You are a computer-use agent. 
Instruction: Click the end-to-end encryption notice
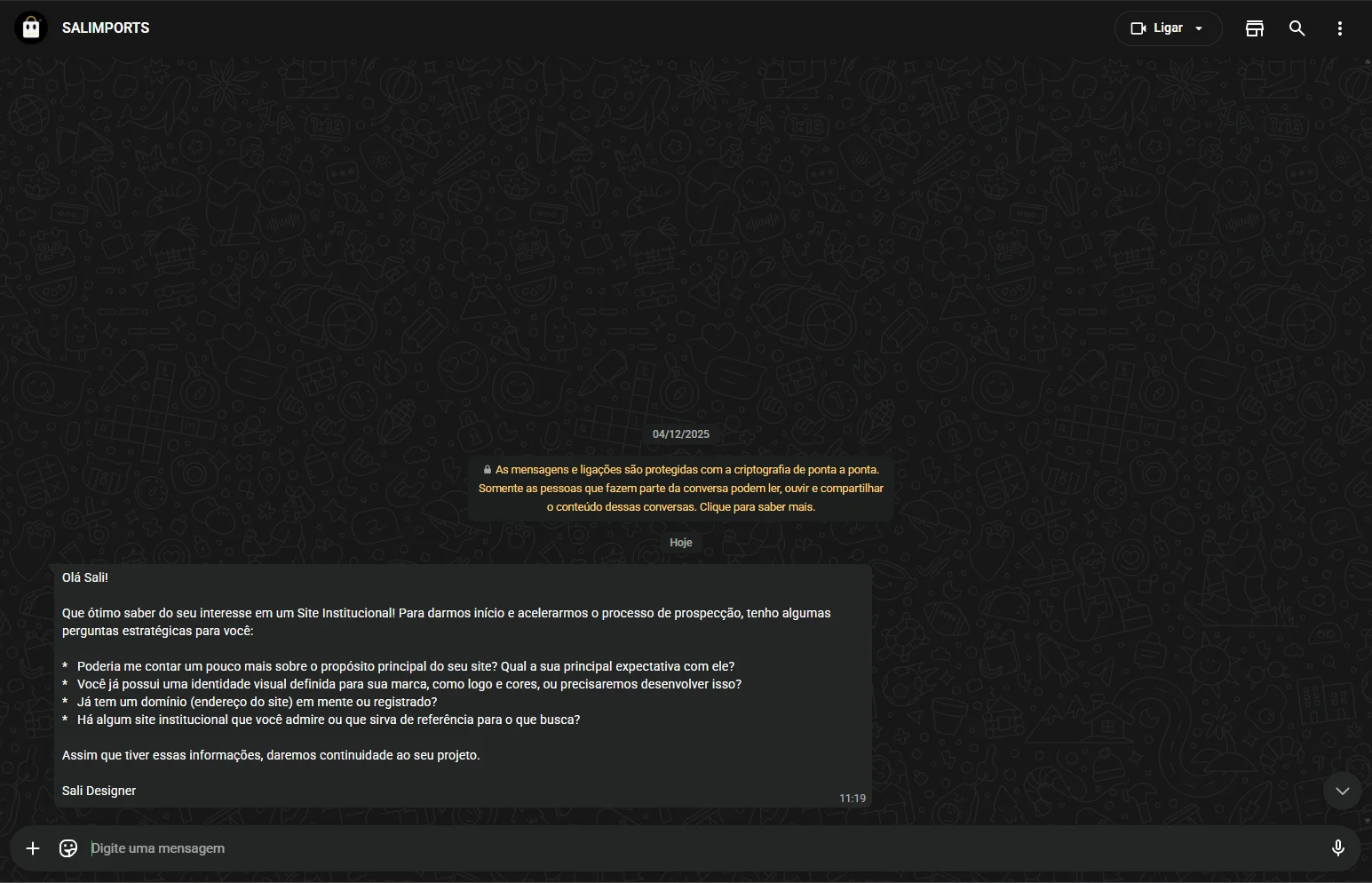681,489
